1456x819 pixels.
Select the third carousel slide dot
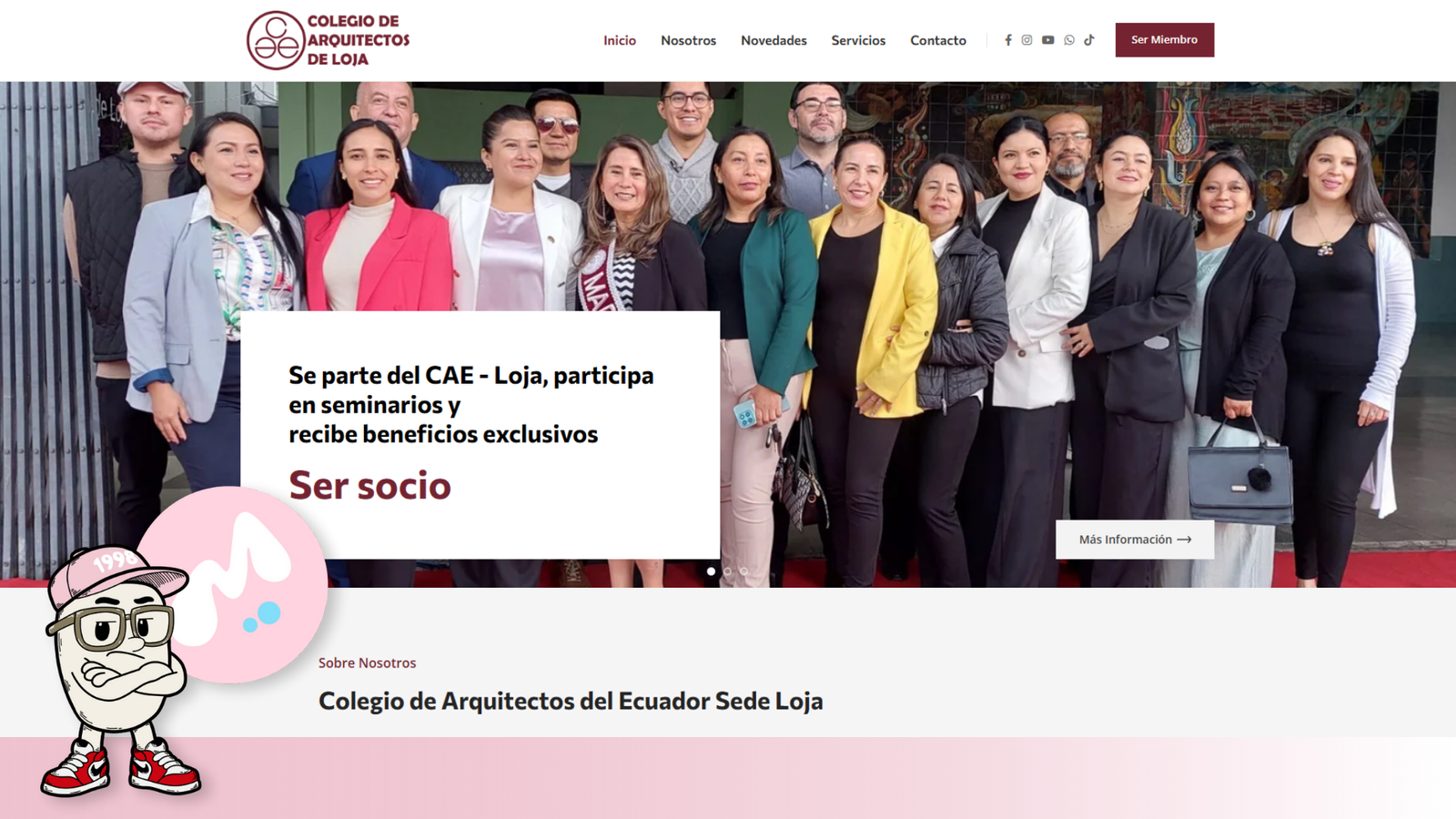[743, 571]
